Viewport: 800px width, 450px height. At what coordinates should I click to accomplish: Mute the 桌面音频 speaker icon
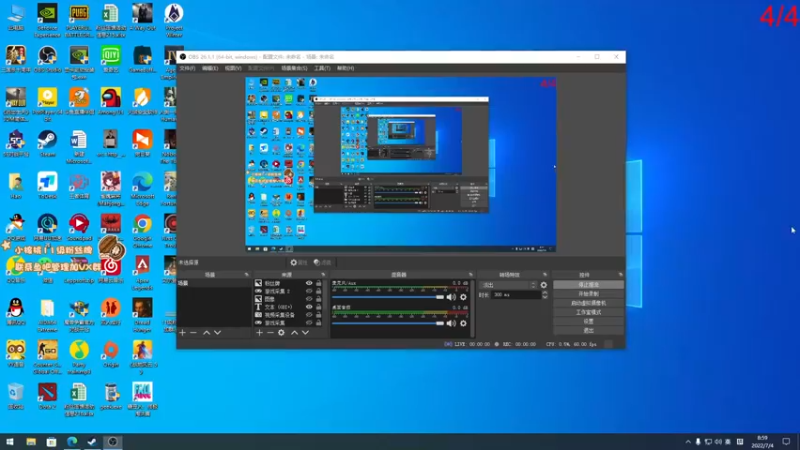pos(451,323)
